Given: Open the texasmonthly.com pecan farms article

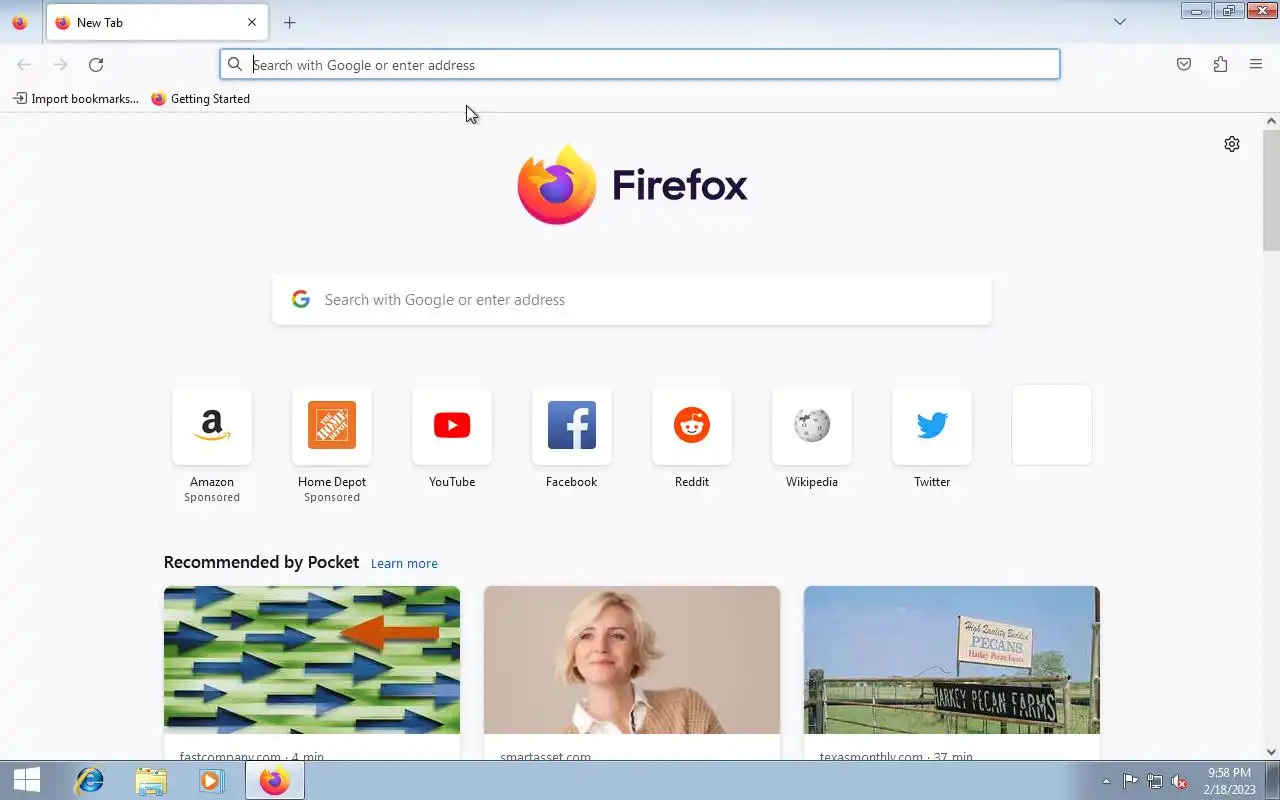Looking at the screenshot, I should coord(952,660).
